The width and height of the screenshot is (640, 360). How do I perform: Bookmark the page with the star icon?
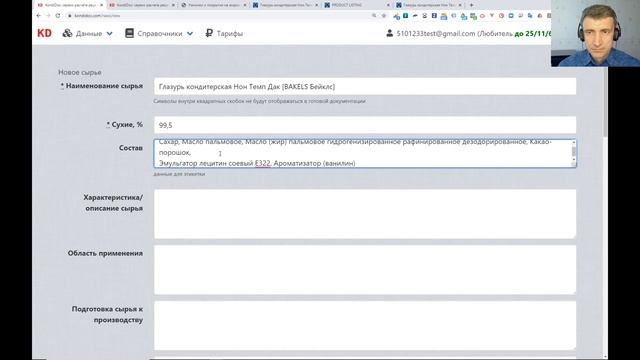(x=384, y=16)
